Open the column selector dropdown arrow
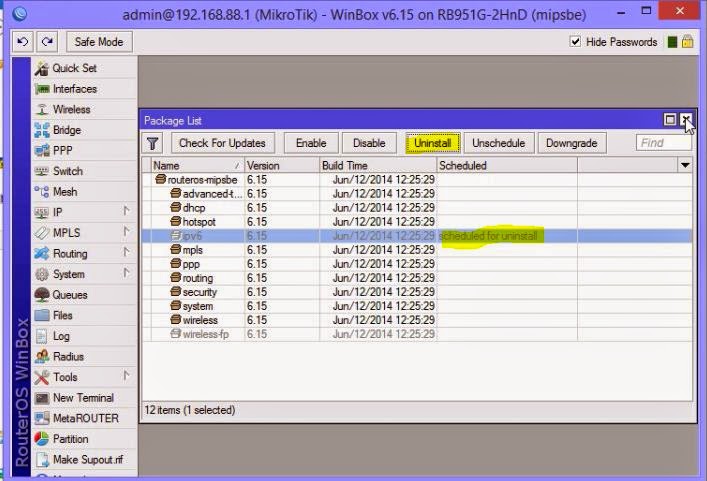This screenshot has height=481, width=707. pos(685,165)
